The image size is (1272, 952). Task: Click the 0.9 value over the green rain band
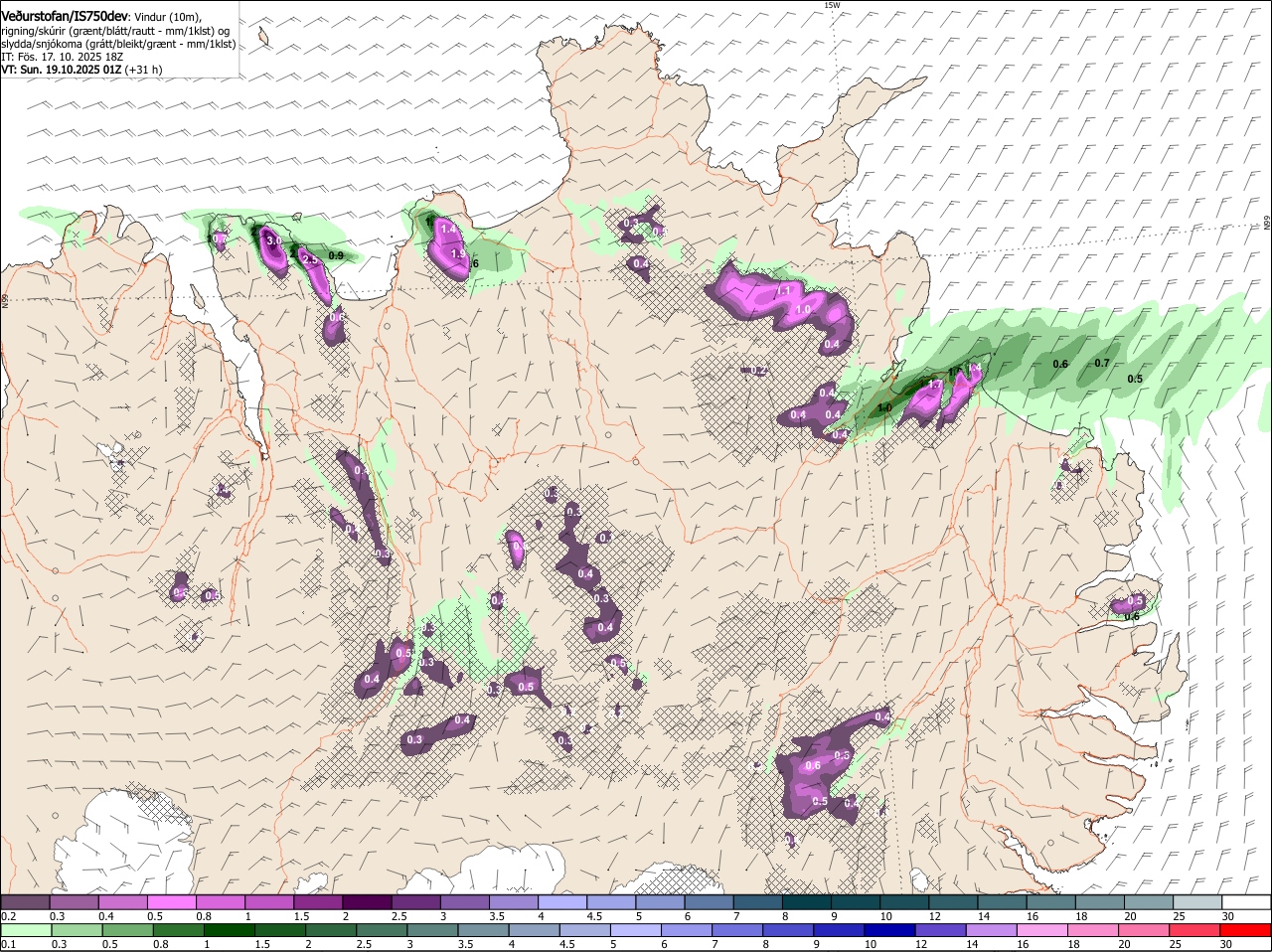point(336,256)
